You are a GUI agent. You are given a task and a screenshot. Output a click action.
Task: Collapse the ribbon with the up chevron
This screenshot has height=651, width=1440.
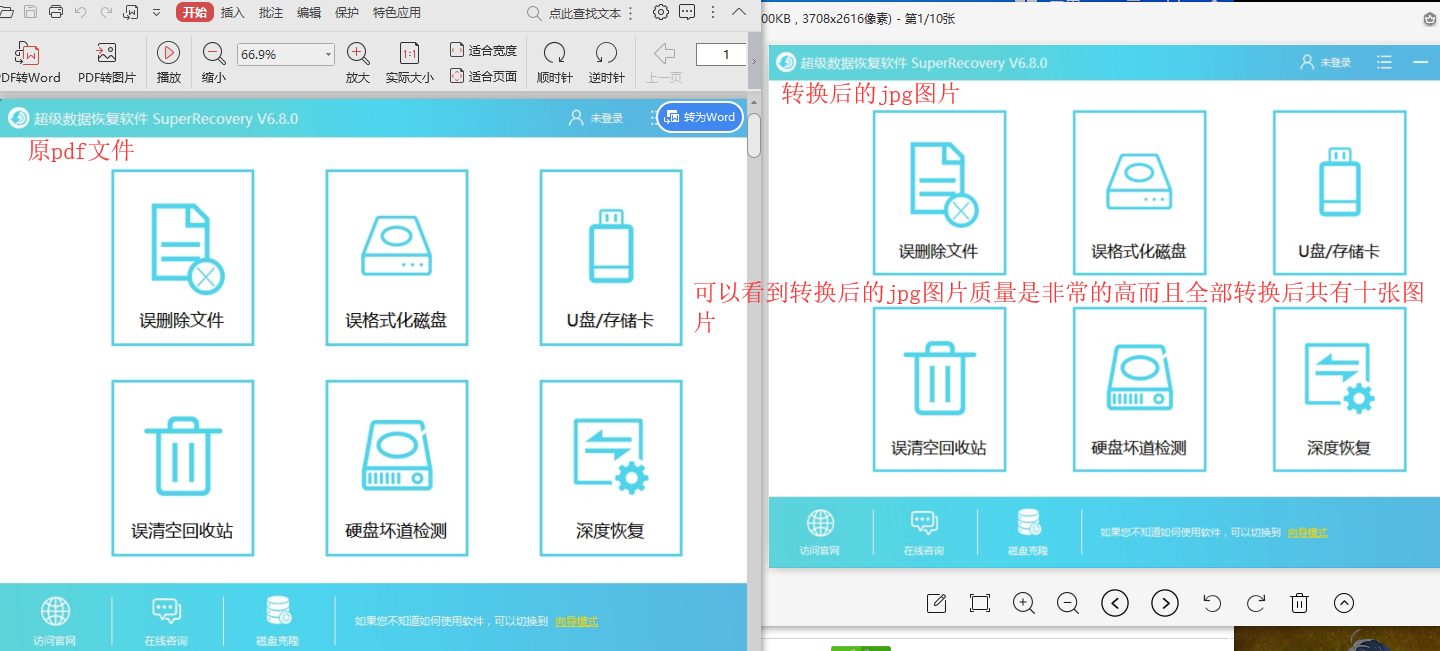(738, 12)
